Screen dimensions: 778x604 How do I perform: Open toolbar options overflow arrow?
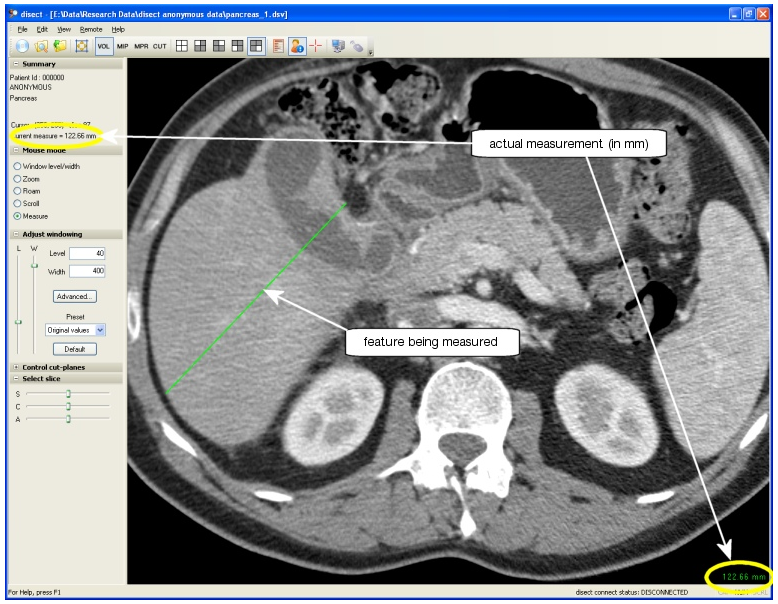click(371, 52)
